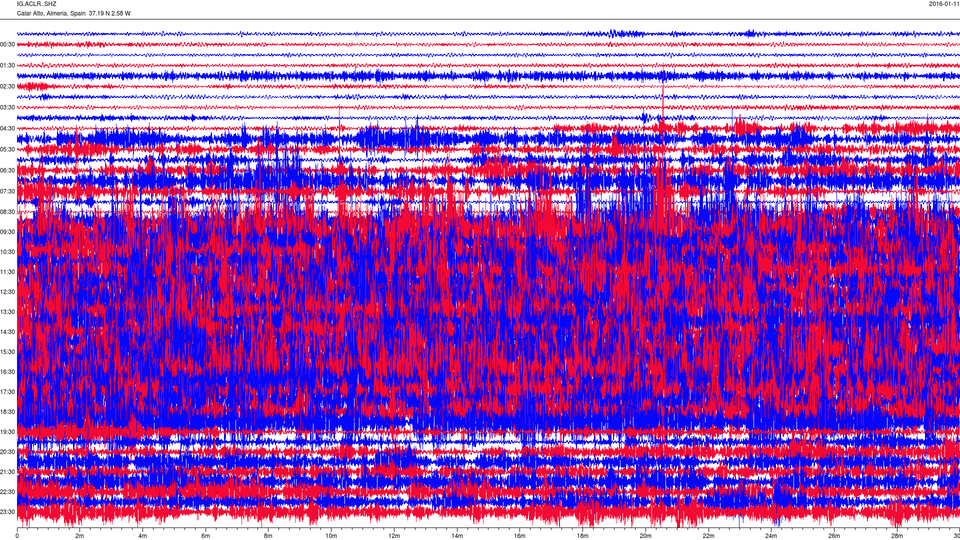960x540 pixels.
Task: Click the station code IG.ACLR..SHZ
Action: pyautogui.click(x=36, y=4)
